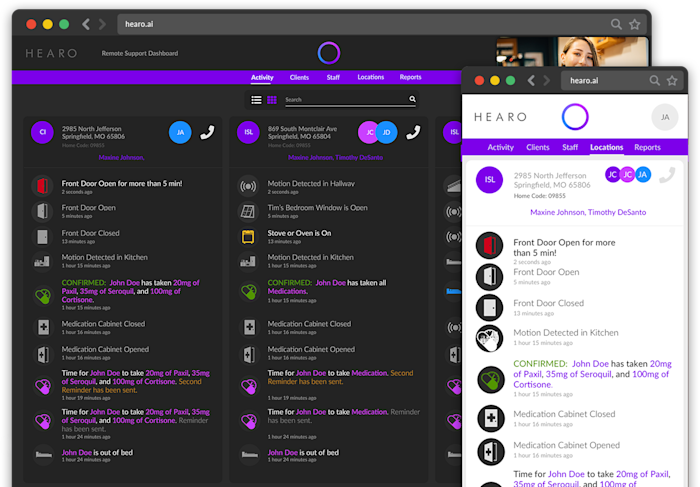Click the CI location badge in first card
The width and height of the screenshot is (700, 487).
click(x=42, y=132)
